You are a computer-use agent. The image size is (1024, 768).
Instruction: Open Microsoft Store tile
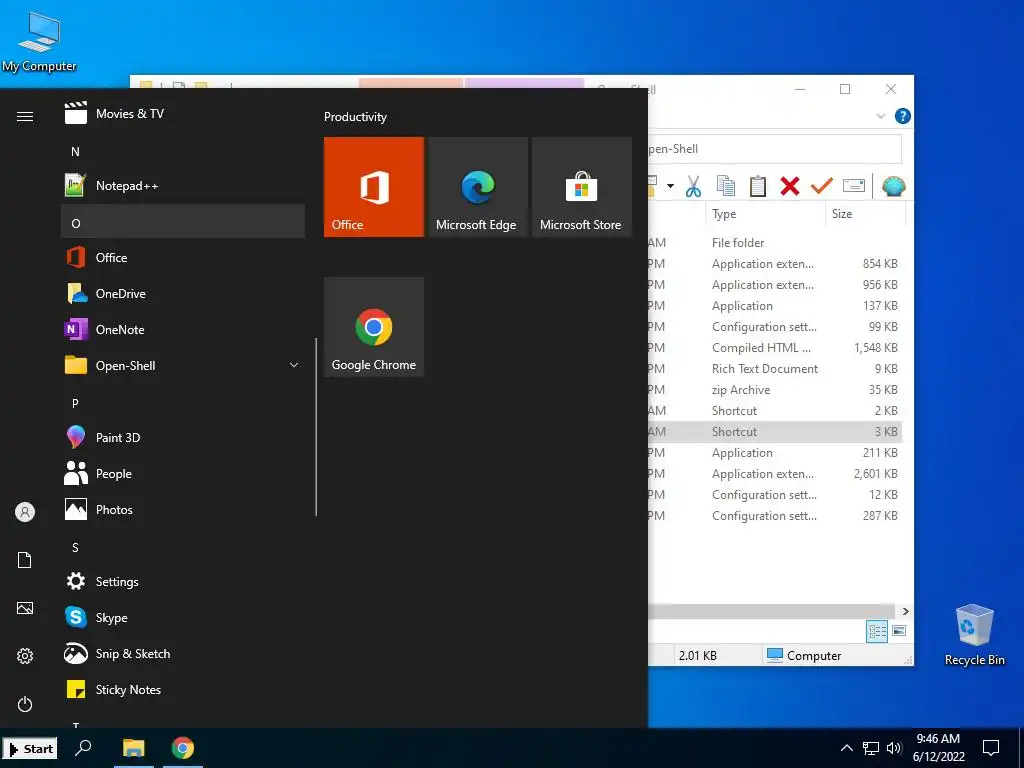coord(582,187)
